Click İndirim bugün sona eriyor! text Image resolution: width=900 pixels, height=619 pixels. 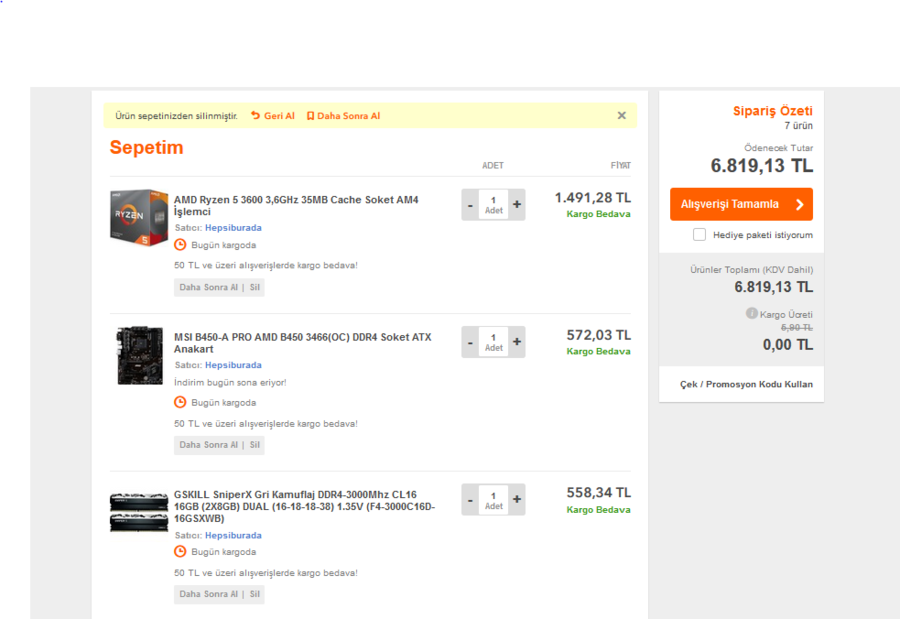coord(230,382)
